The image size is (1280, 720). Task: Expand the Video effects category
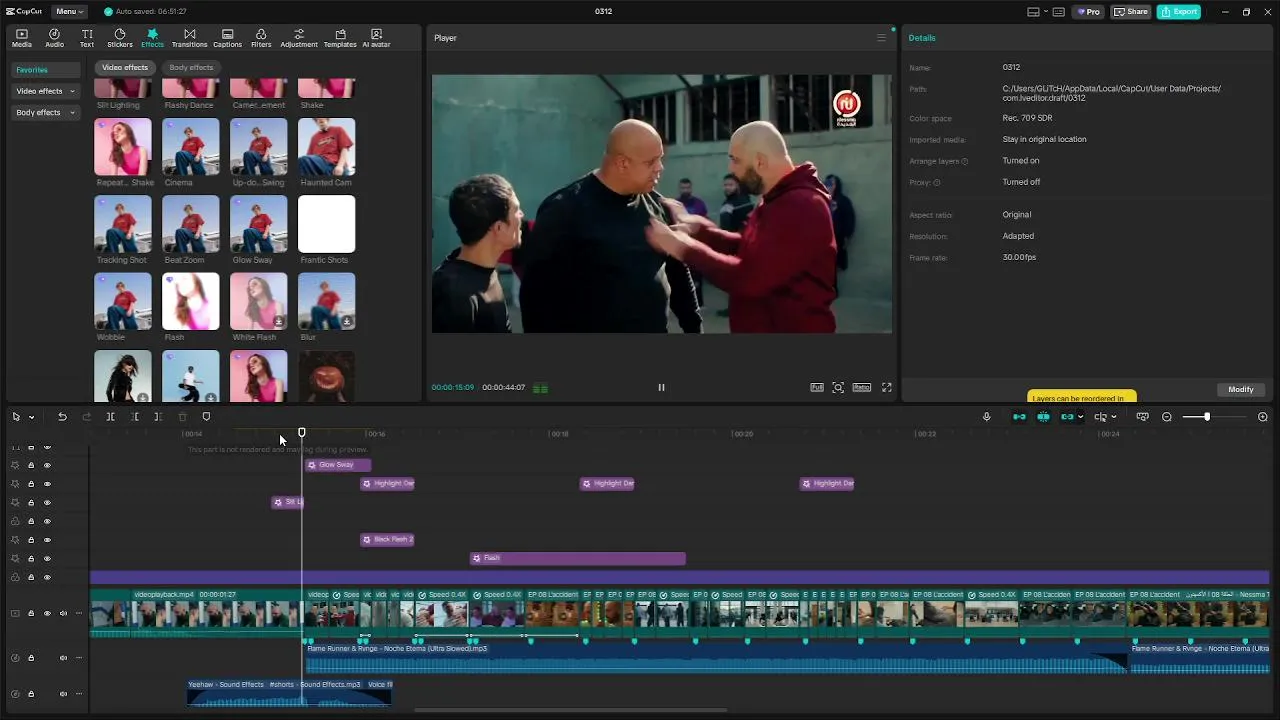tap(45, 91)
